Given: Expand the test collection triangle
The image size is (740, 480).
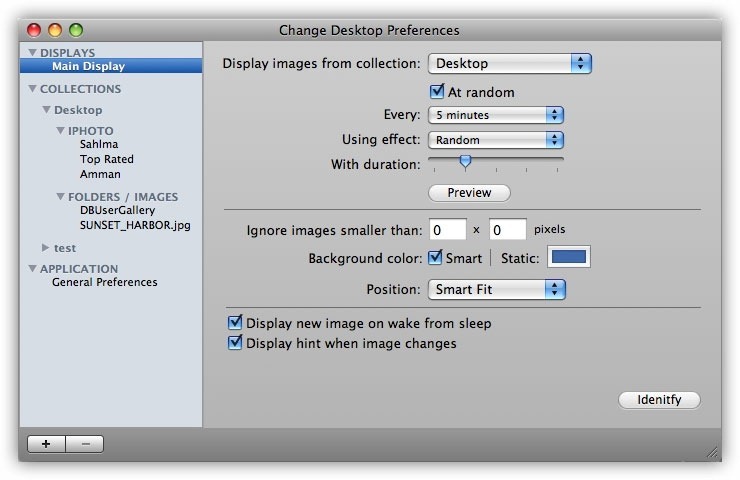Looking at the screenshot, I should coord(46,247).
